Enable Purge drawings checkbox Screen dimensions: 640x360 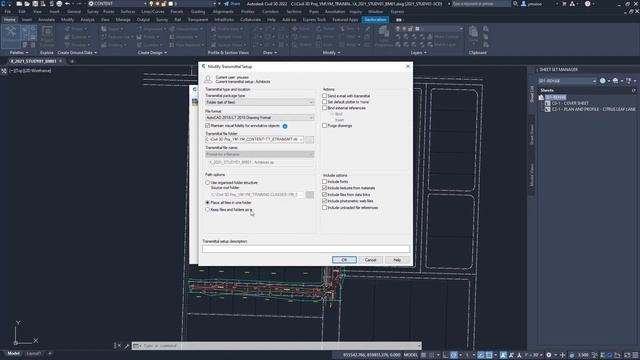324,126
